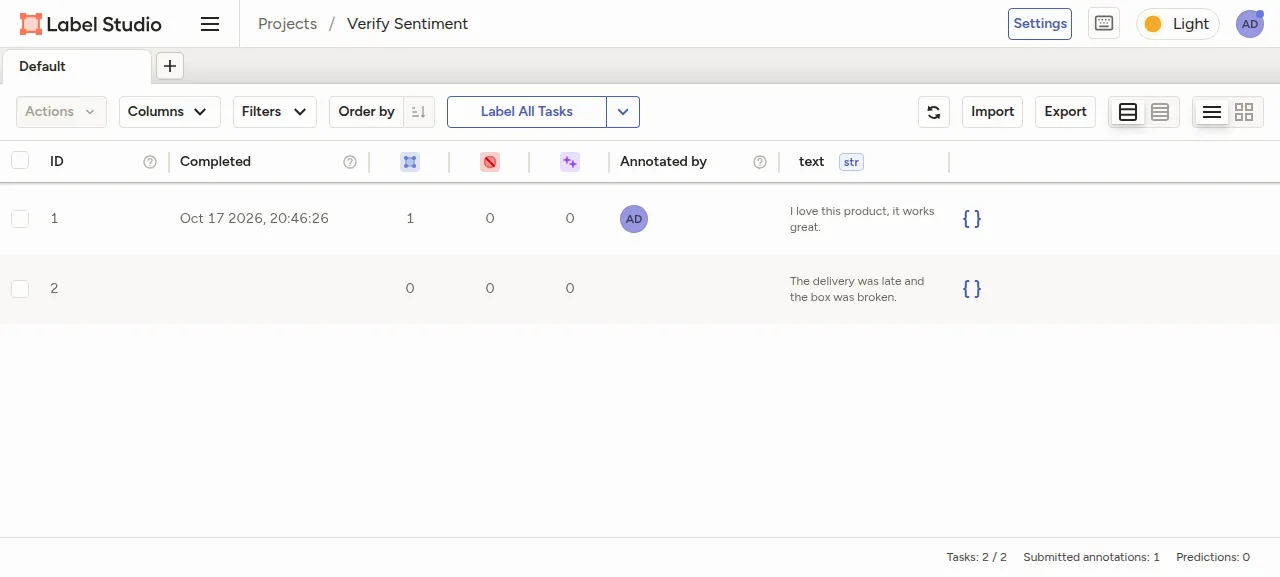Screen dimensions: 1280x577
Task: Click the total annotations column icon
Action: coord(410,162)
